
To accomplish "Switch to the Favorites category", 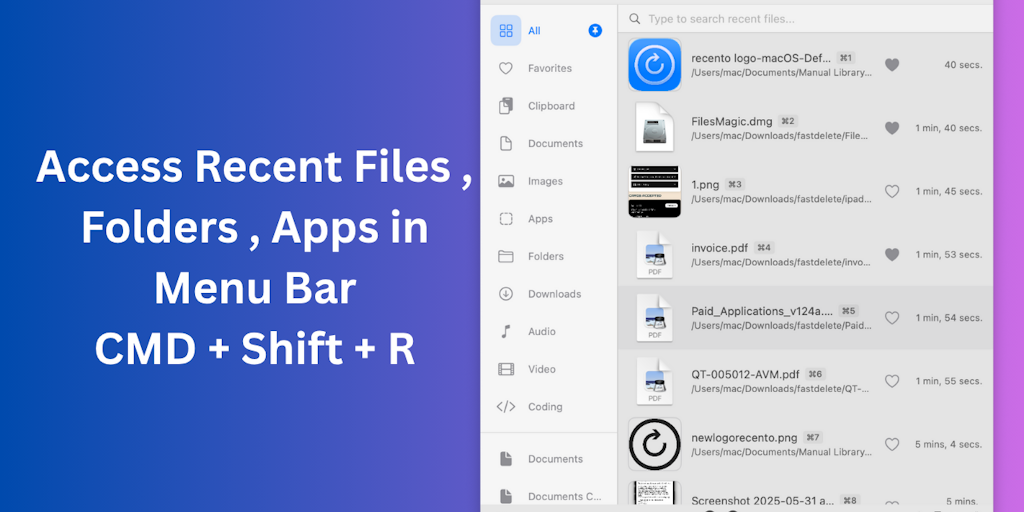I will pyautogui.click(x=550, y=68).
